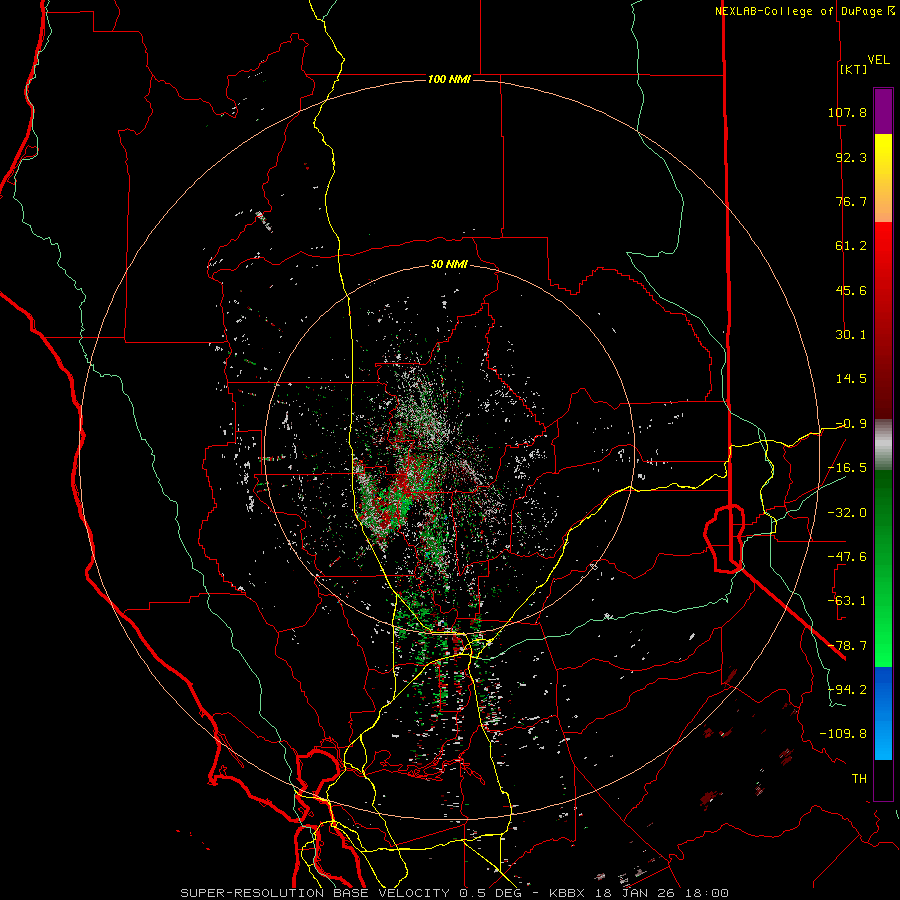
Task: Click the blue segment of the color bar
Action: tap(883, 713)
